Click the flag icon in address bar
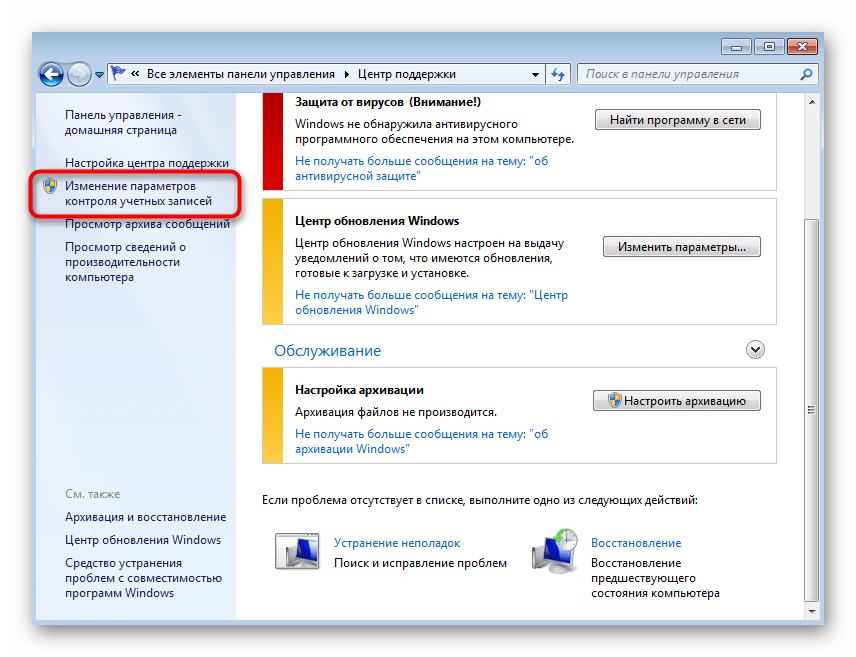856x657 pixels. pyautogui.click(x=118, y=73)
